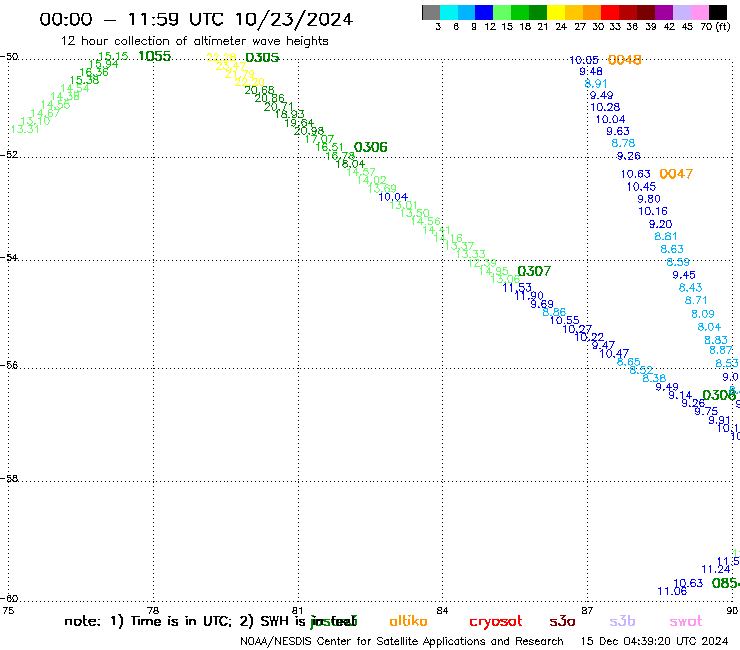This screenshot has width=740, height=650.
Task: Click the 0308 pass time label
Action: 719,395
